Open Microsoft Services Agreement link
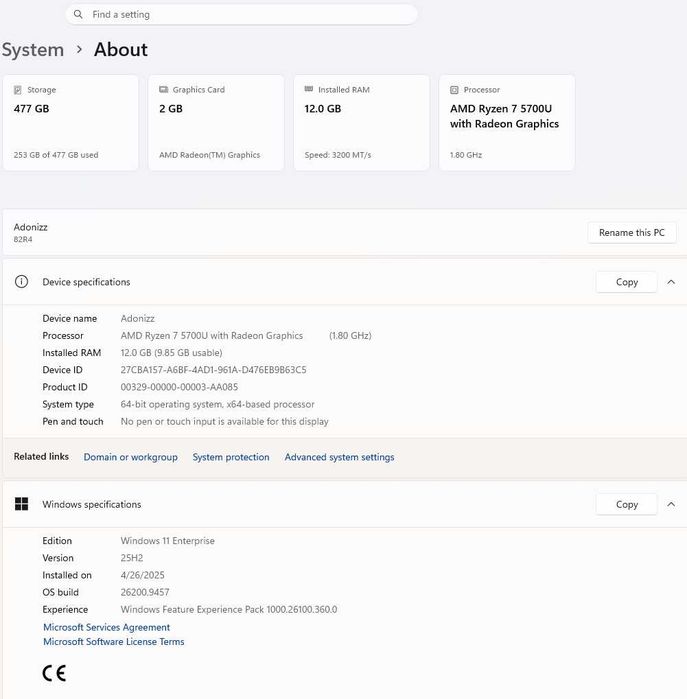 point(107,627)
